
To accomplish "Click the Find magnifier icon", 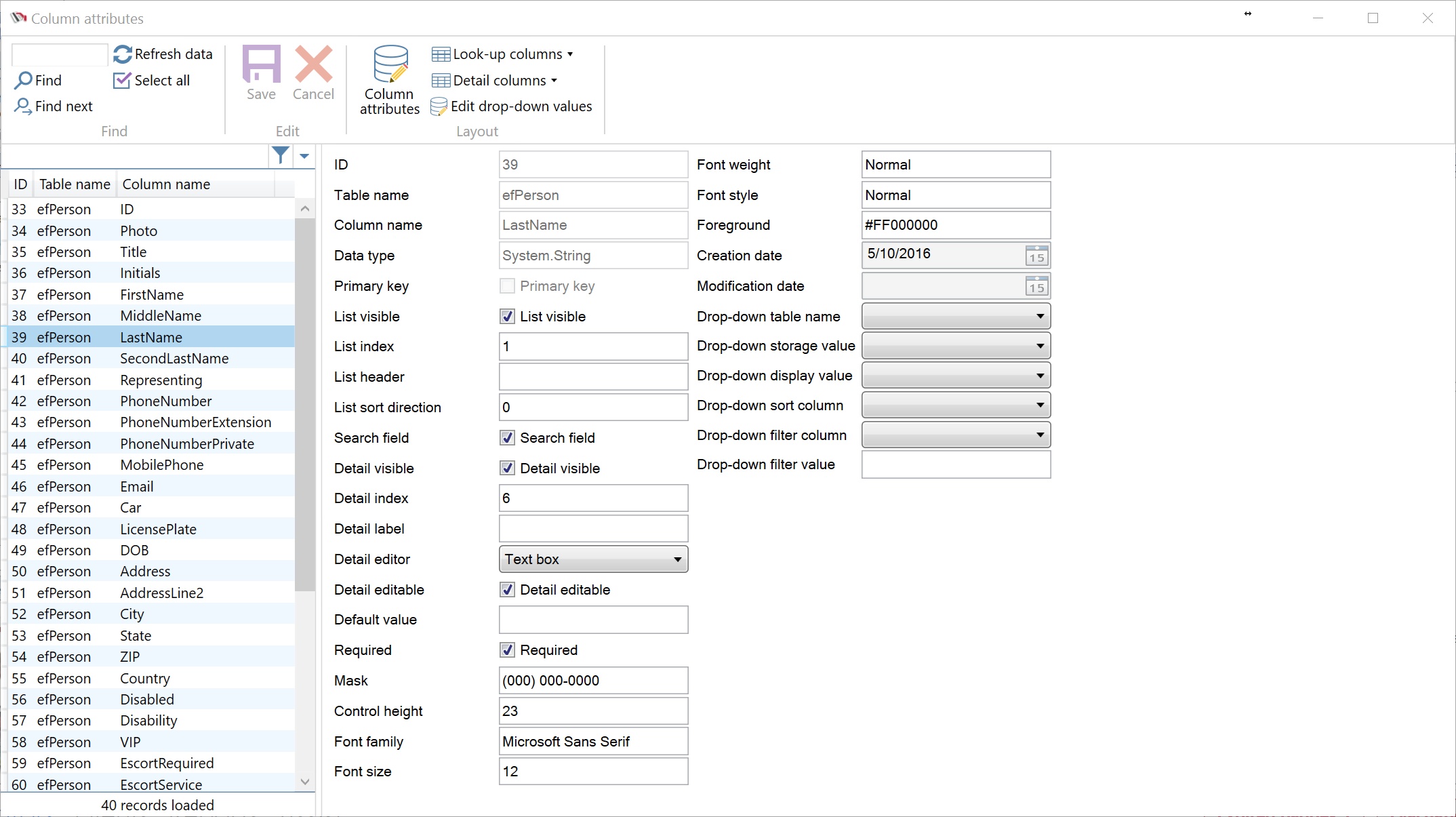I will (24, 80).
